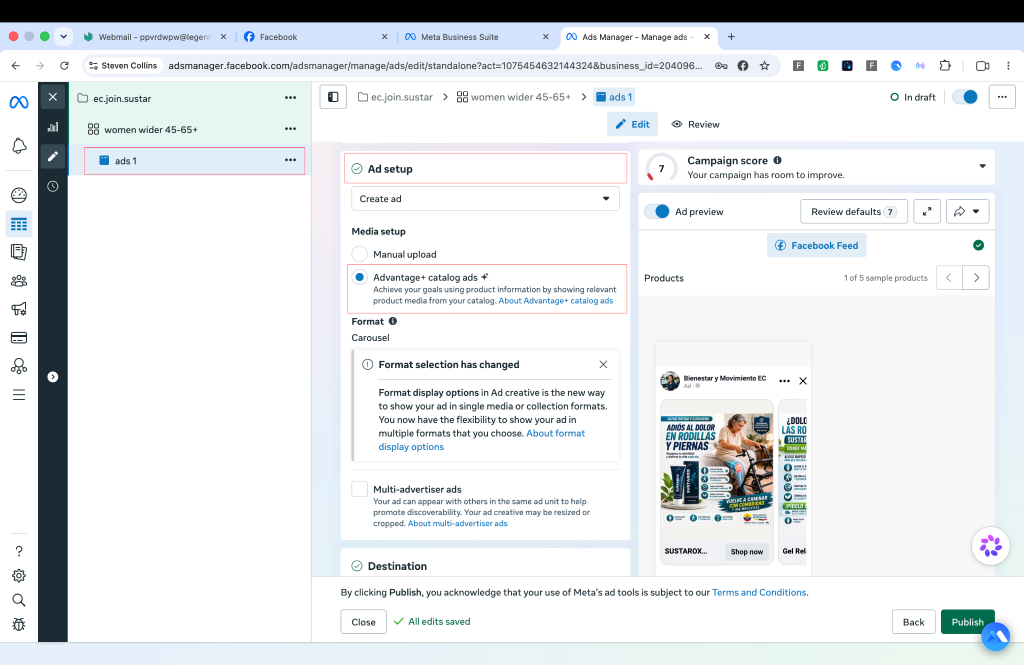Click the Publish button

click(x=967, y=622)
